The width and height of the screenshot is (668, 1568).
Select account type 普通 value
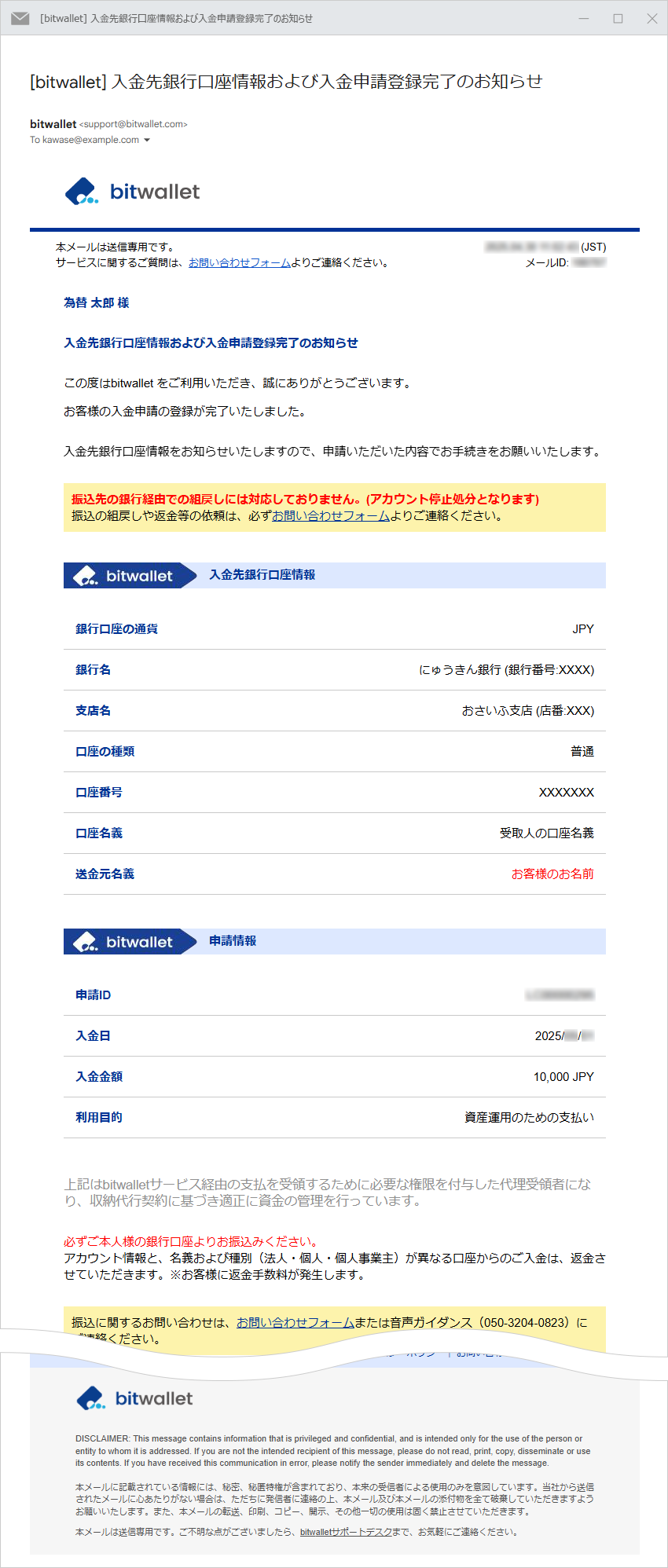(x=582, y=751)
